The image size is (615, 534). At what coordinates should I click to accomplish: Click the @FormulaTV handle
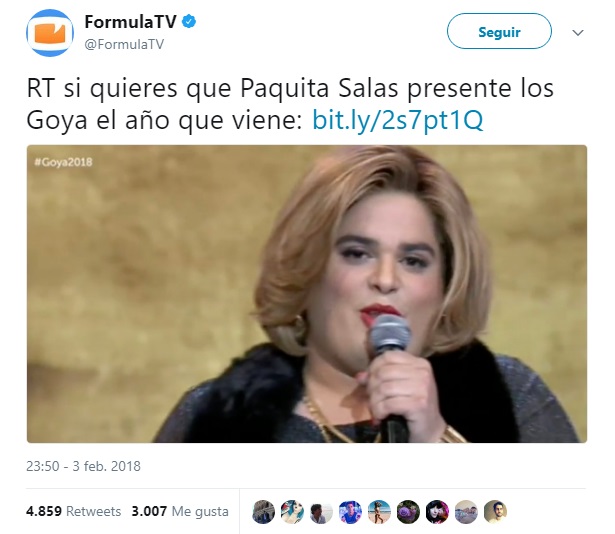(124, 44)
